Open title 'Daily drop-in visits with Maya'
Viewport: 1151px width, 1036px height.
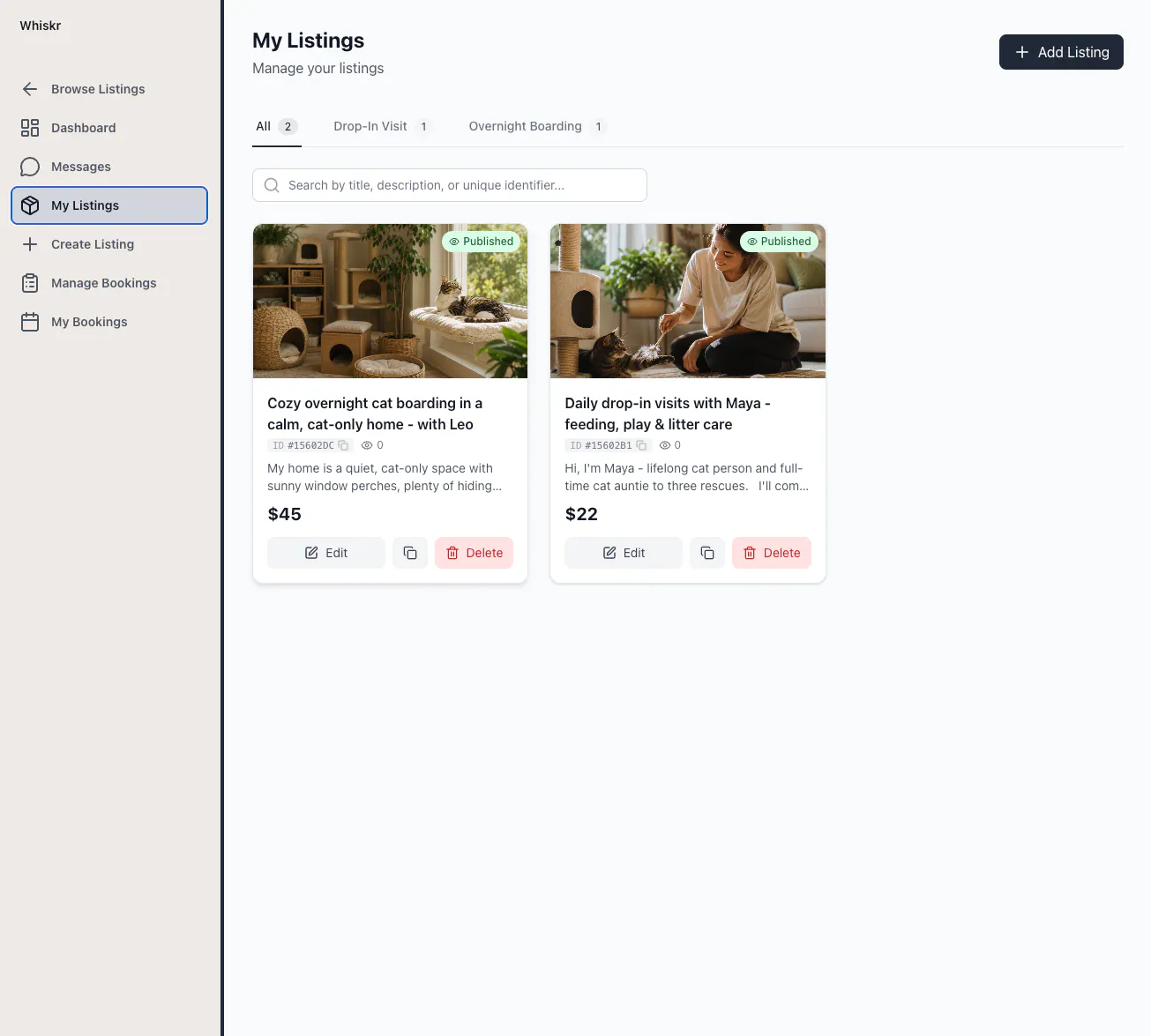668,414
